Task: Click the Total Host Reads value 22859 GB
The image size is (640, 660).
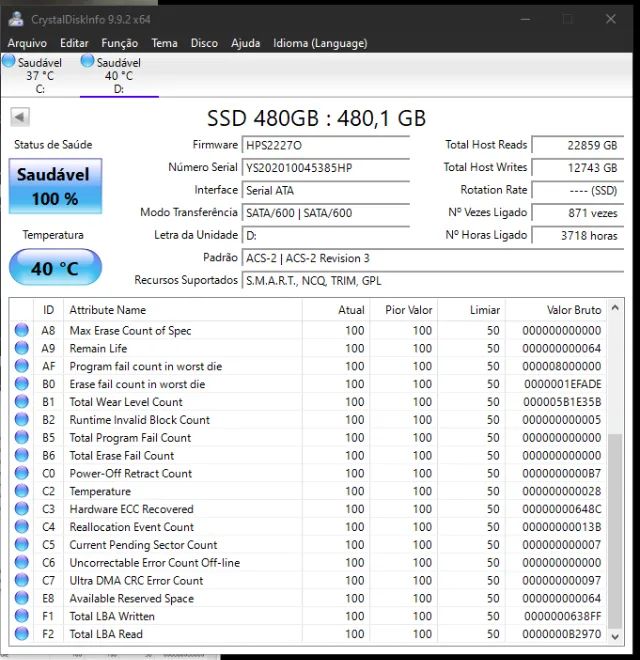Action: pyautogui.click(x=578, y=145)
